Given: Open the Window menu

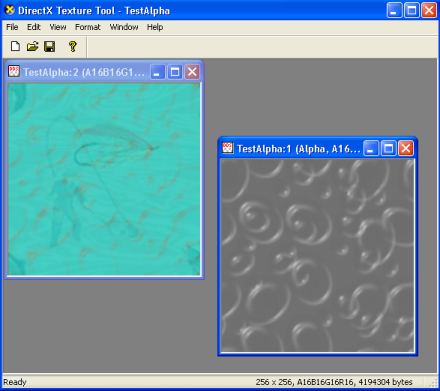Looking at the screenshot, I should point(124,27).
